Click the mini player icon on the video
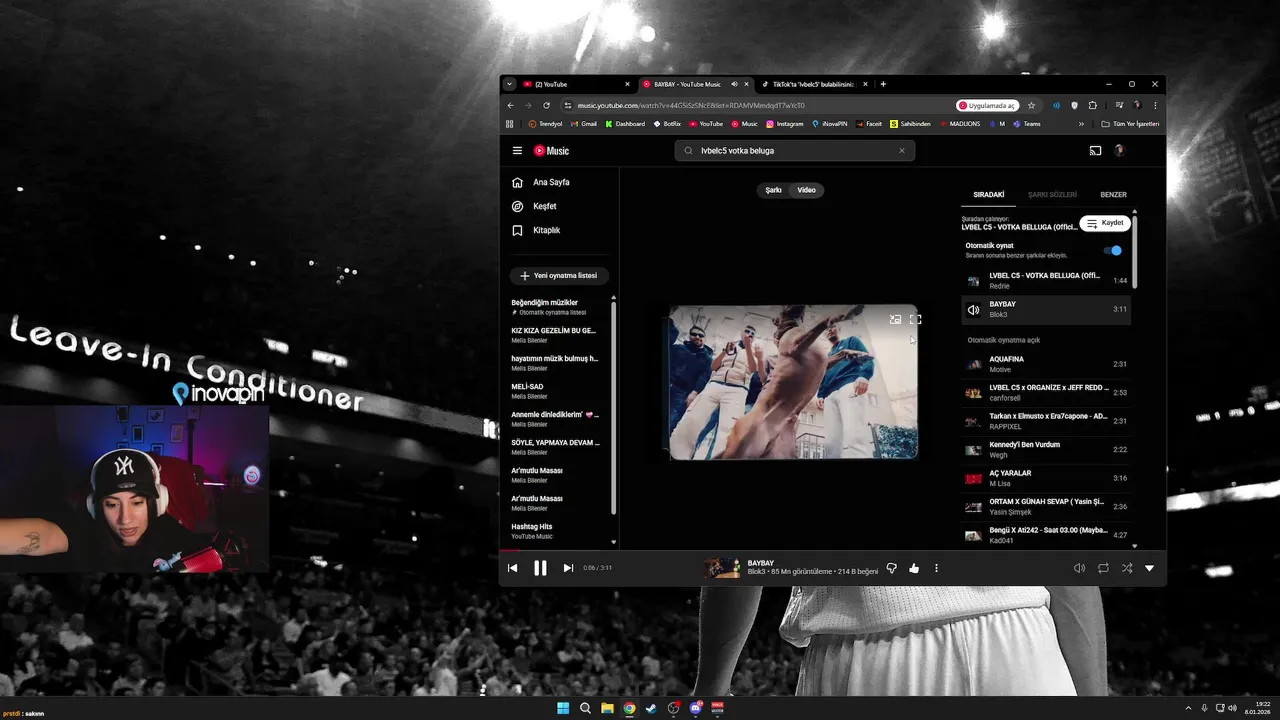Screen dimensions: 1280x720 pos(895,320)
